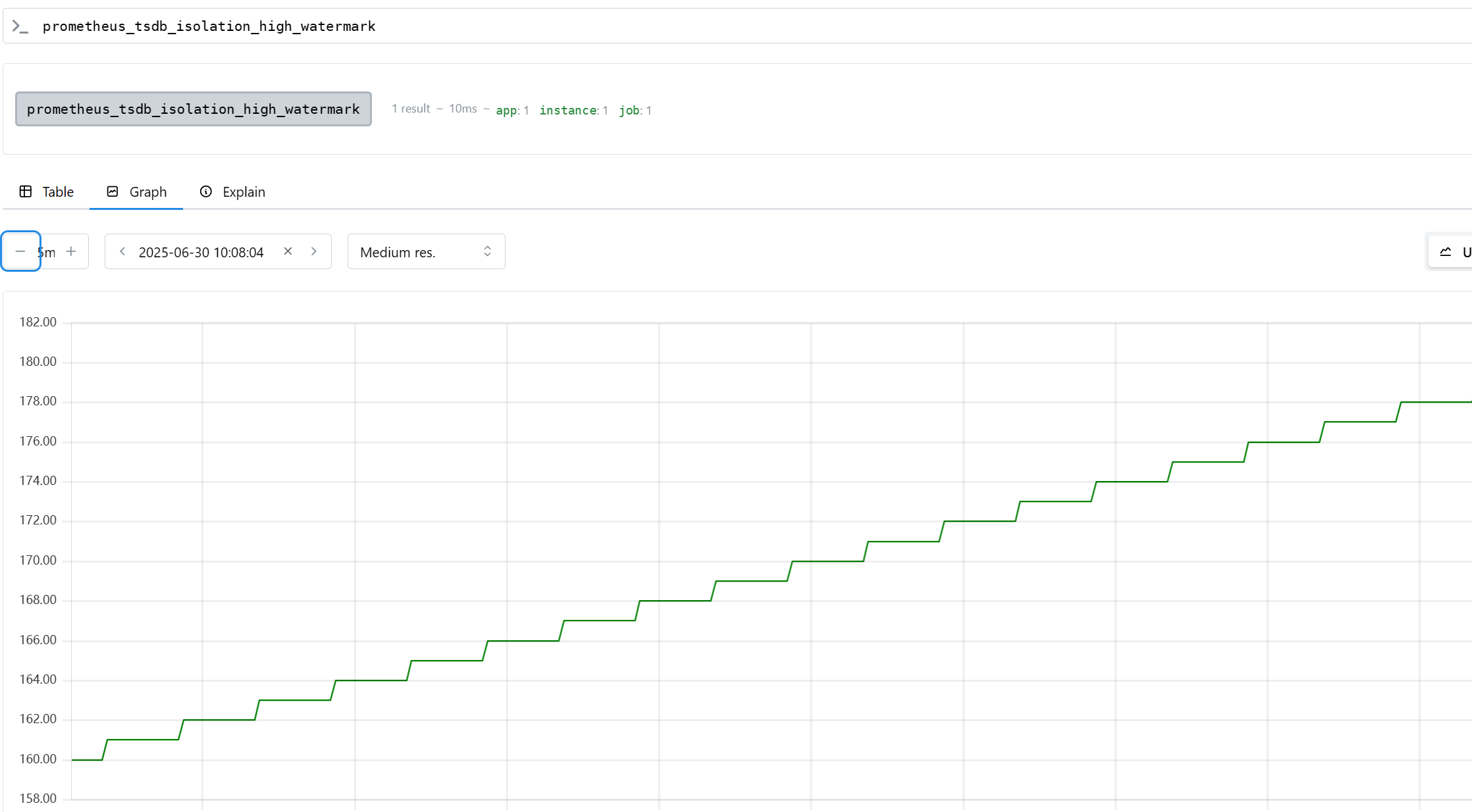
Task: Advance the time with the right chevron
Action: pos(314,251)
